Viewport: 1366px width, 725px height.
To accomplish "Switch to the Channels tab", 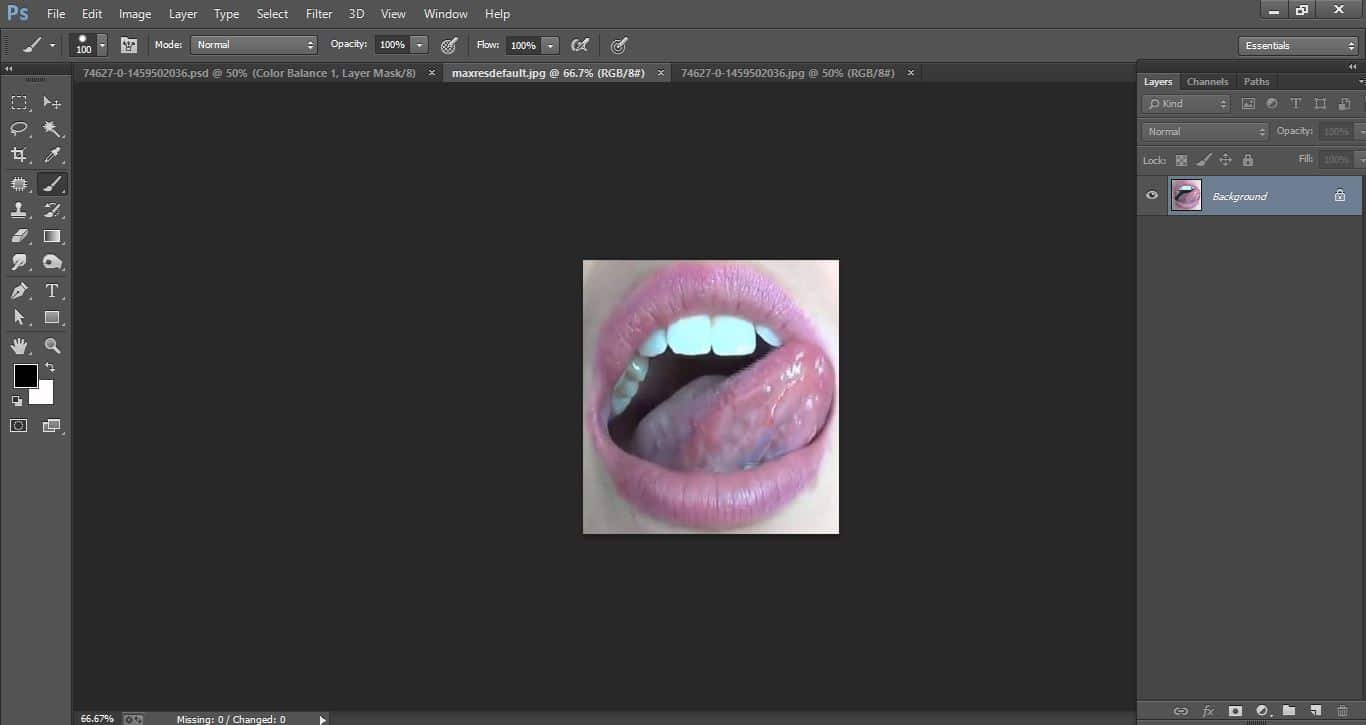I will pyautogui.click(x=1207, y=81).
